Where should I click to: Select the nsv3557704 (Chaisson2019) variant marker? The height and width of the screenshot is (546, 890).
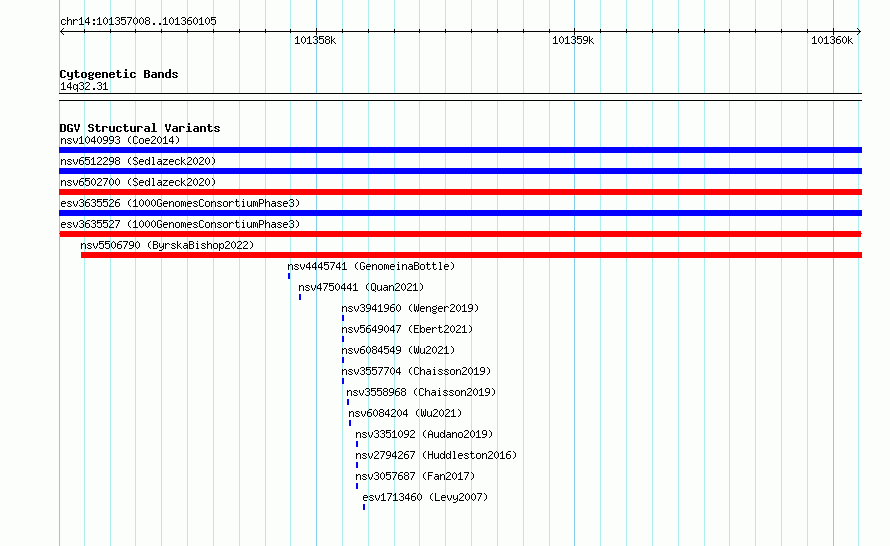click(x=343, y=381)
